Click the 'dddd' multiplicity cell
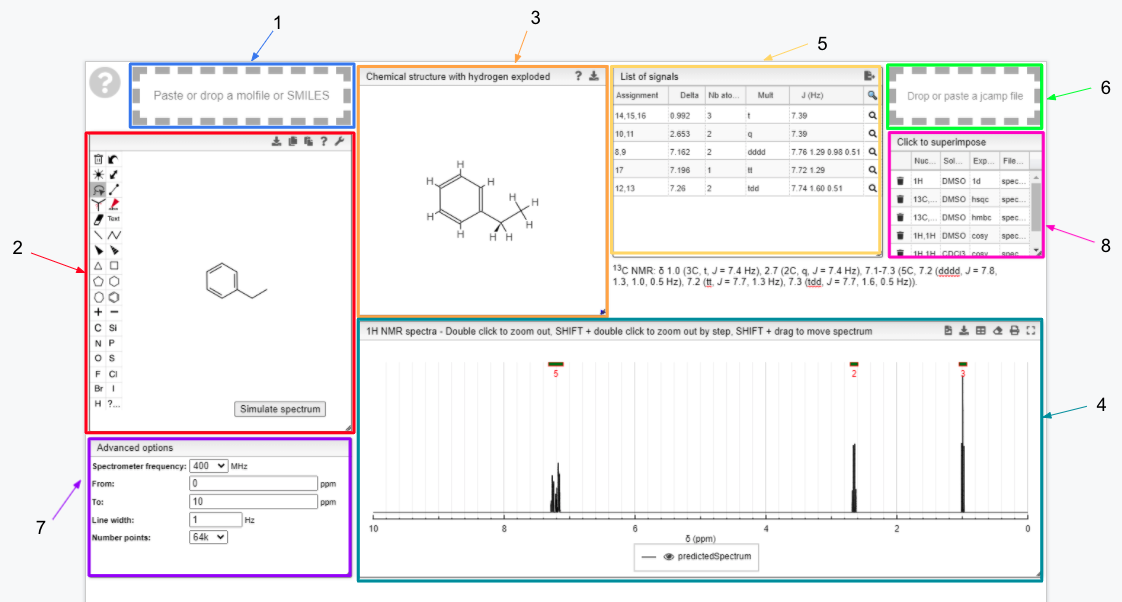 767,152
